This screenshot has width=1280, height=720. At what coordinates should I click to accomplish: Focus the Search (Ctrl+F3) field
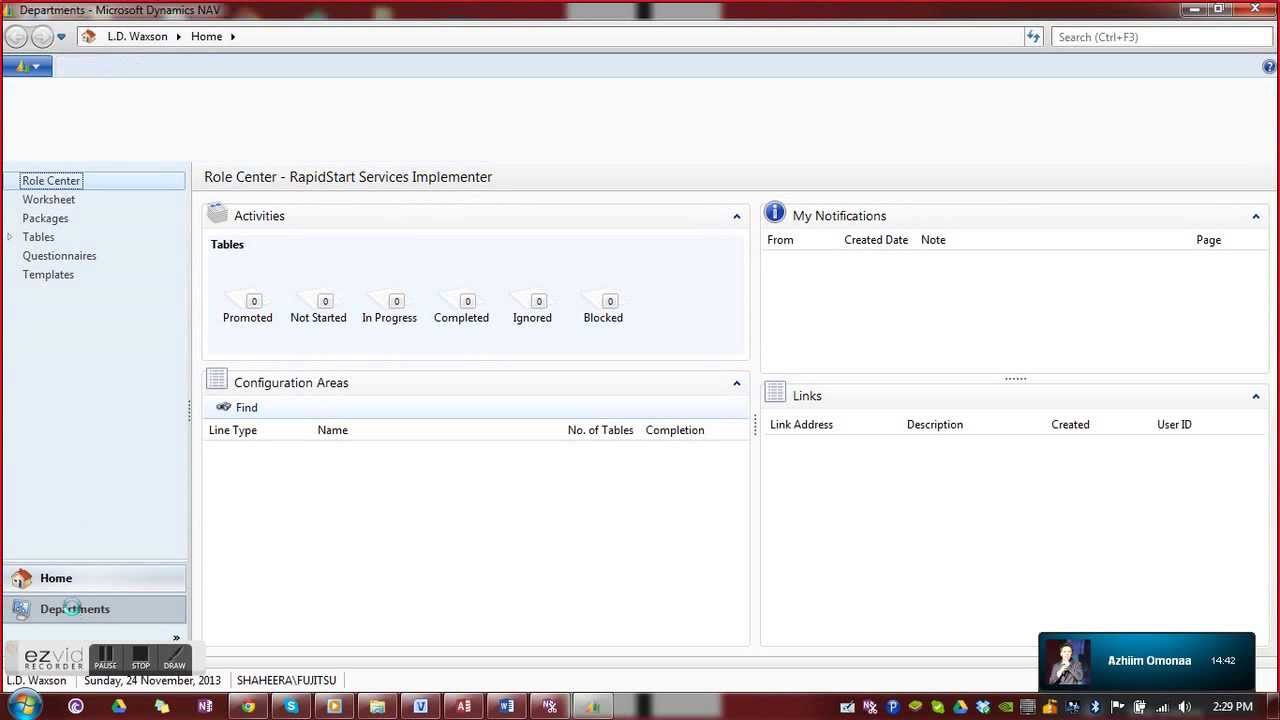click(1162, 37)
